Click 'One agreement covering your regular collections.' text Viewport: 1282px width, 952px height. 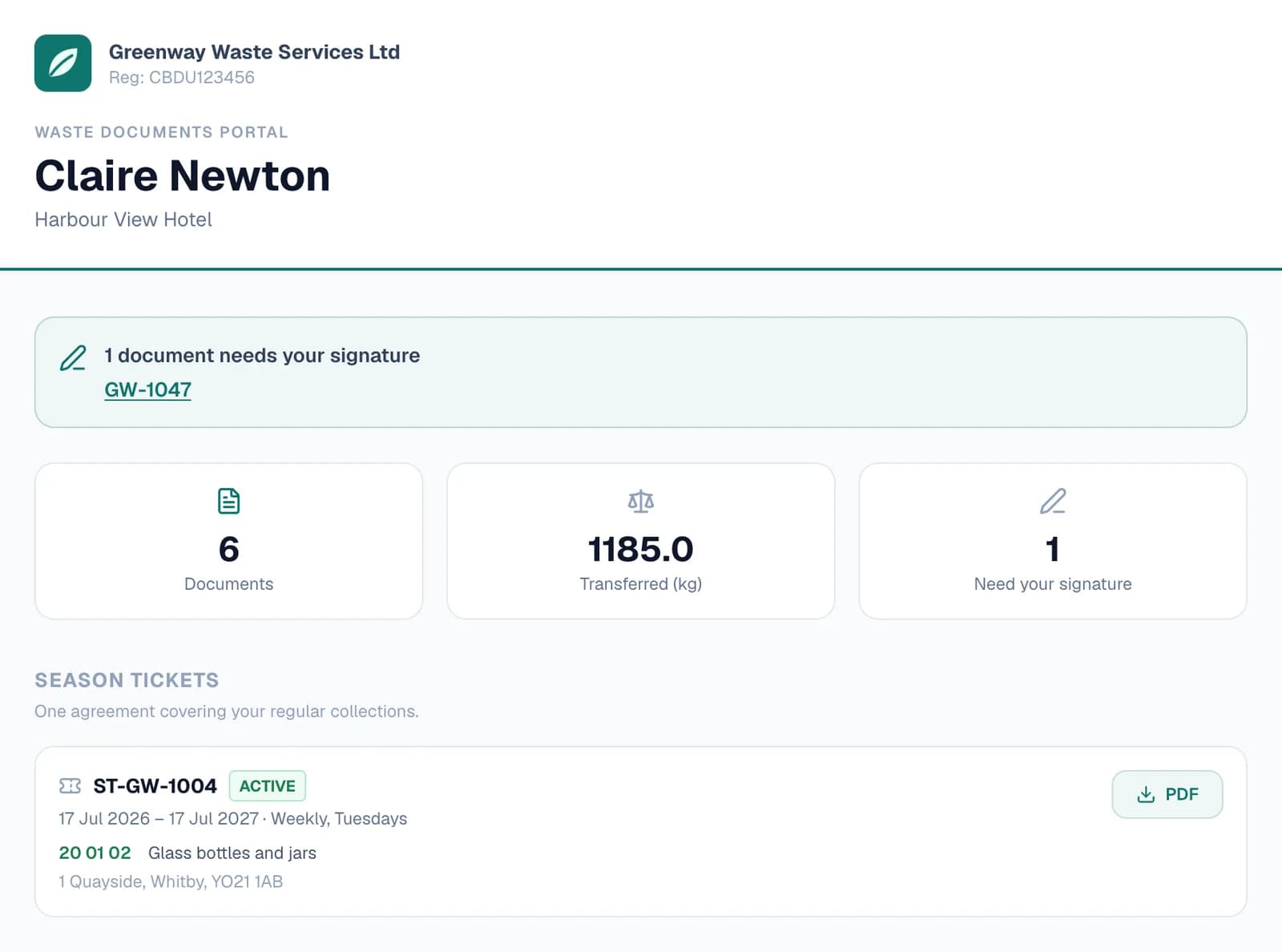227,711
